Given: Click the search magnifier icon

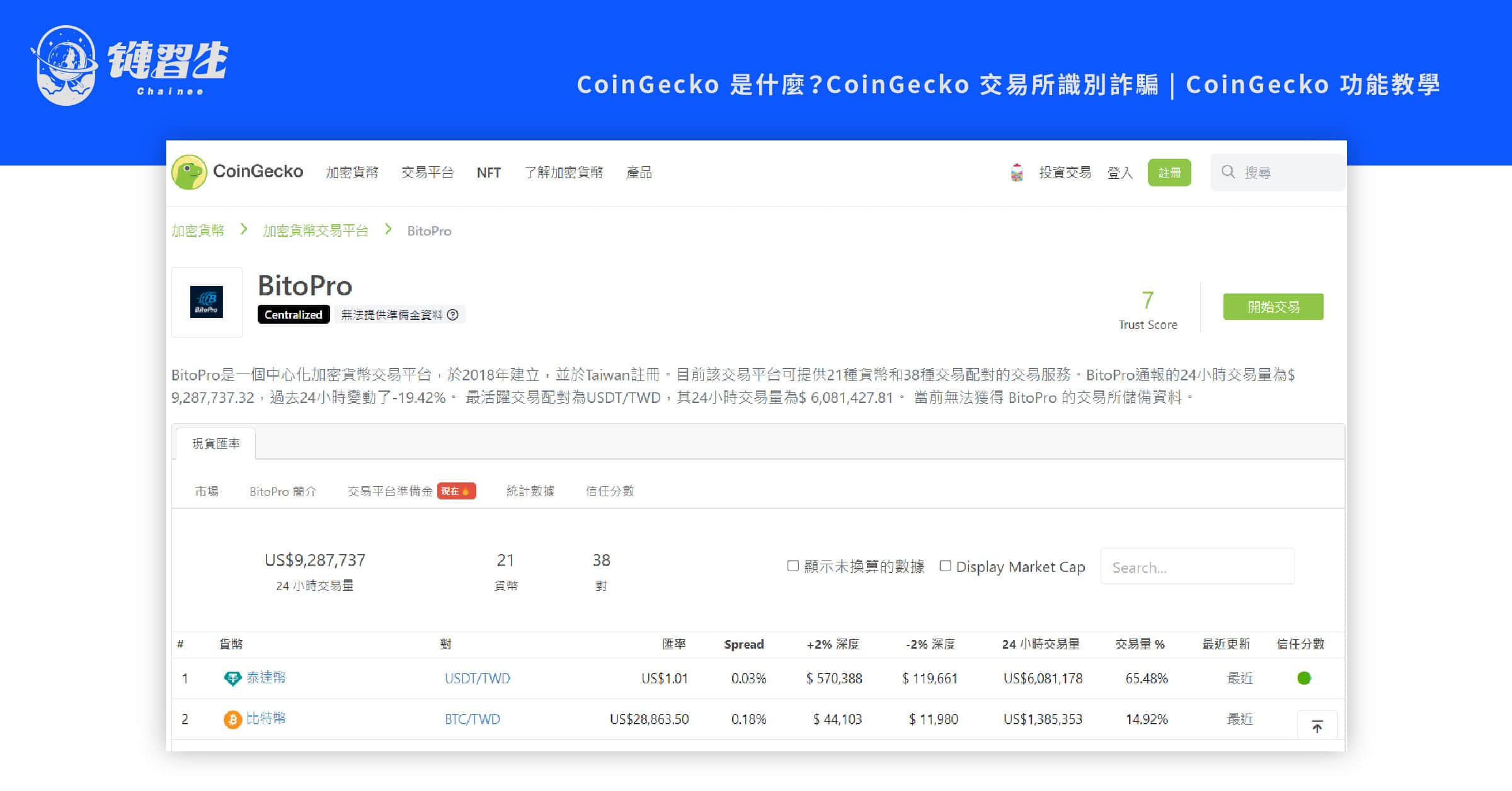Looking at the screenshot, I should pyautogui.click(x=1228, y=172).
